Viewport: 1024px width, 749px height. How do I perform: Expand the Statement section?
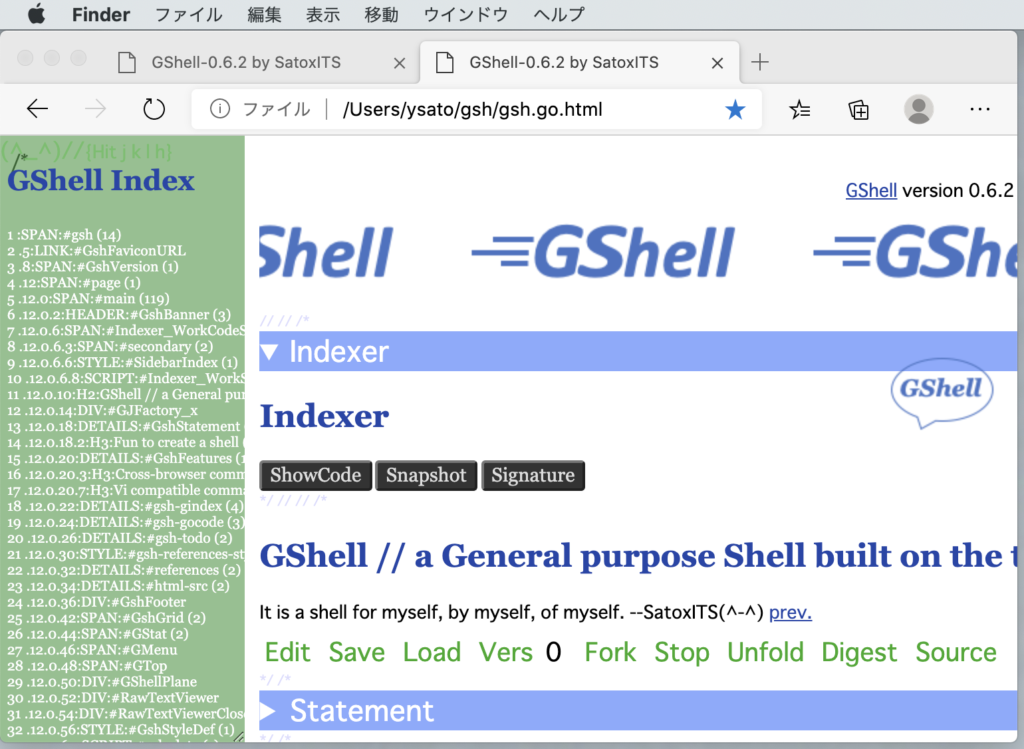(x=269, y=711)
